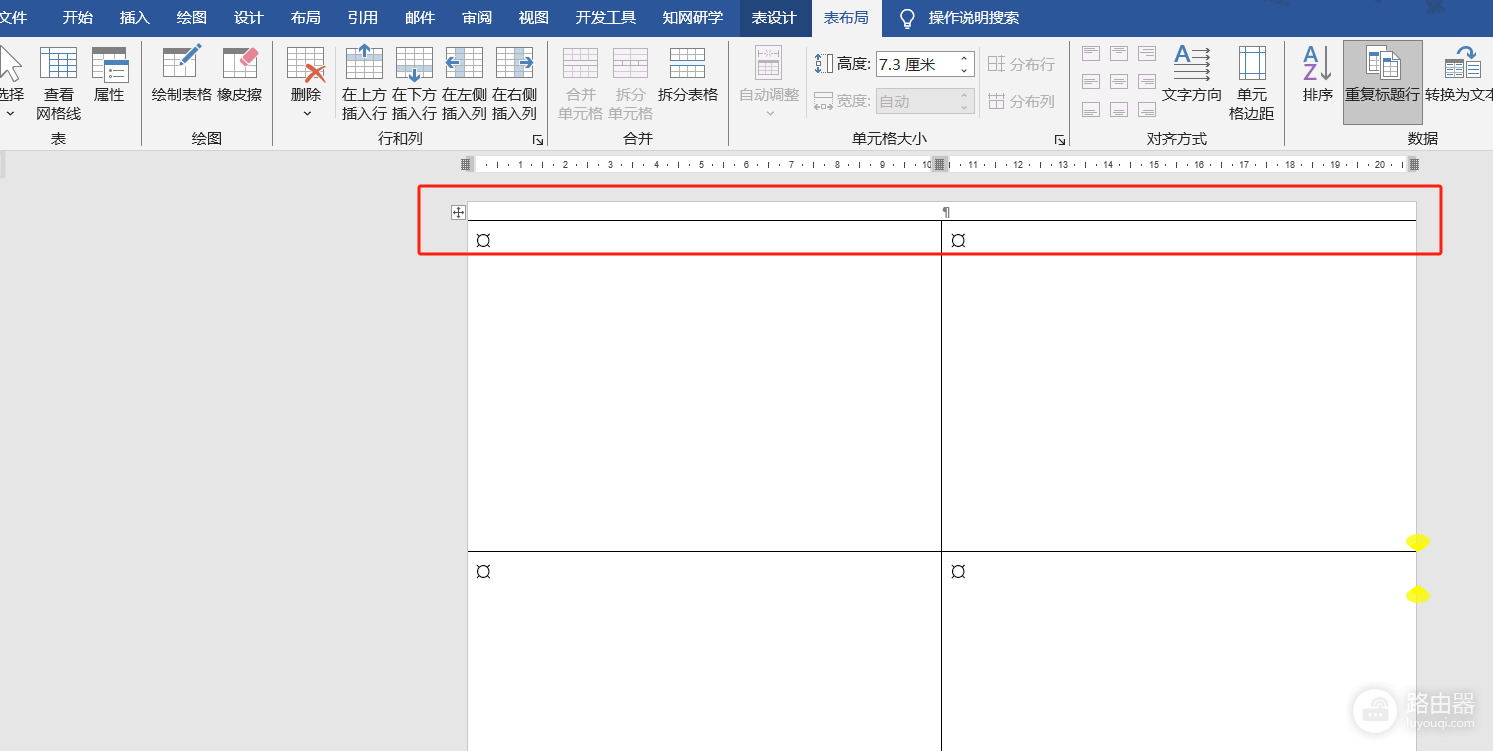Viewport: 1493px width, 751px height.
Task: Align text center in cell
Action: coord(1119,81)
